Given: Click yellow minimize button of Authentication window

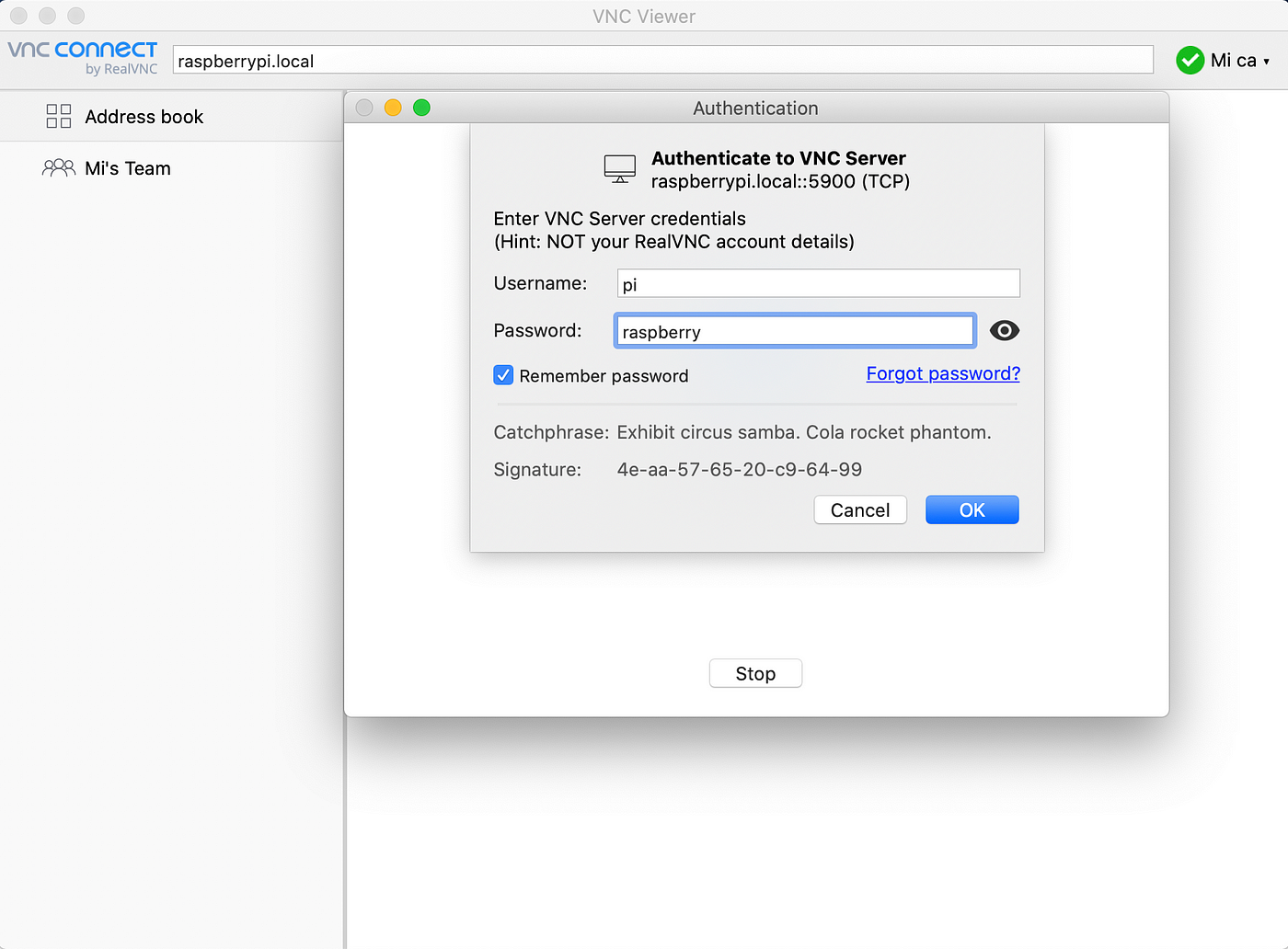Looking at the screenshot, I should [393, 108].
